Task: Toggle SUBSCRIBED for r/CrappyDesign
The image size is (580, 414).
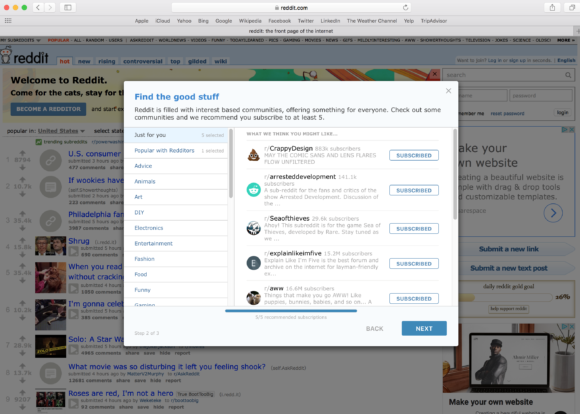Action: pyautogui.click(x=414, y=155)
